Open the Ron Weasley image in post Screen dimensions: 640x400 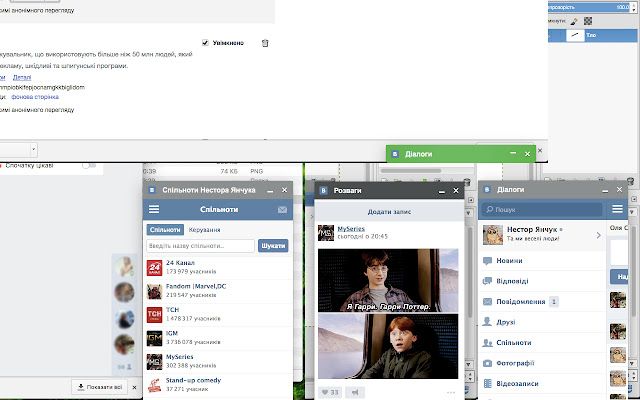tap(388, 346)
